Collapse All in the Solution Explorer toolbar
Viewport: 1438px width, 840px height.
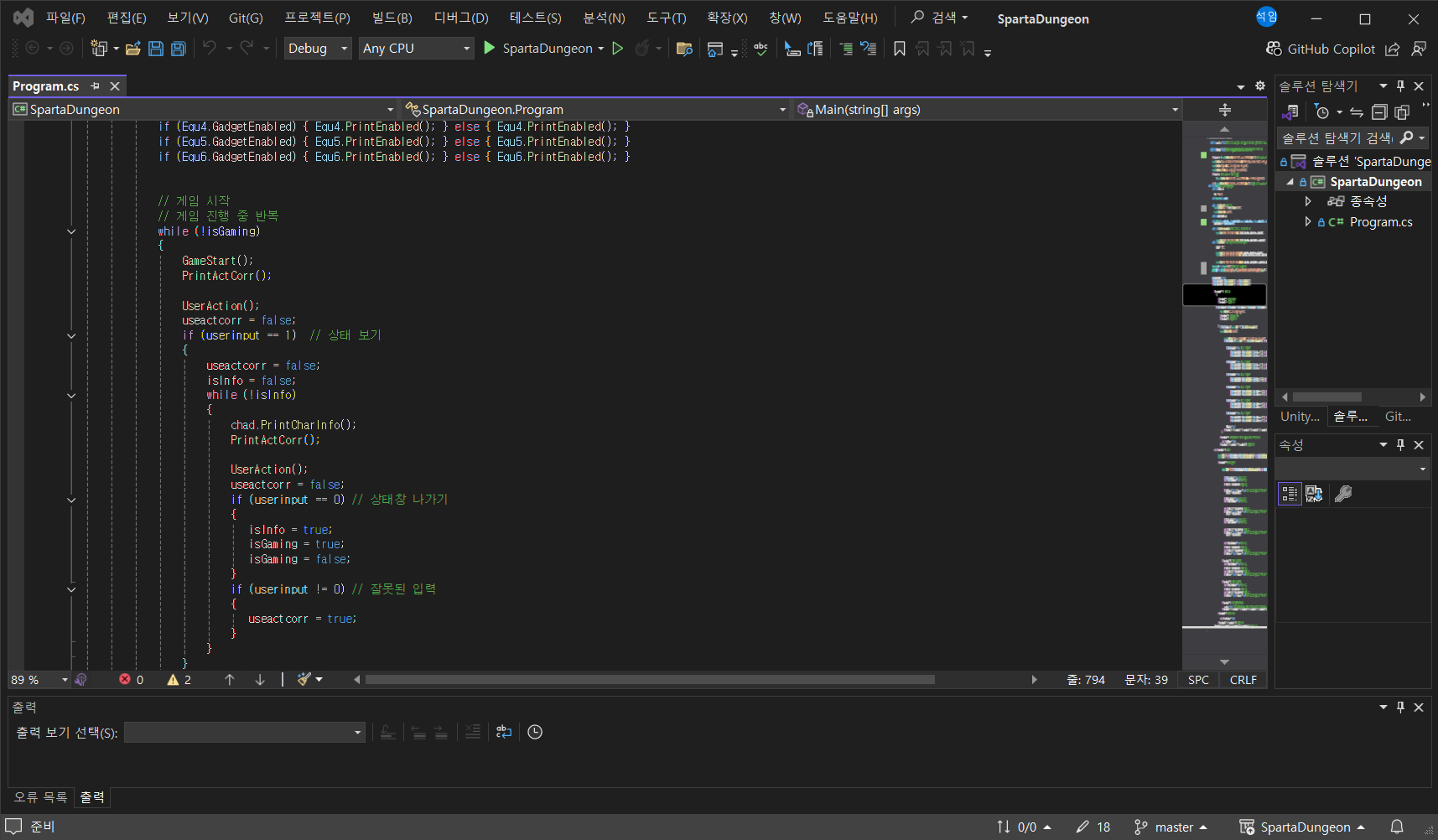[x=1379, y=111]
